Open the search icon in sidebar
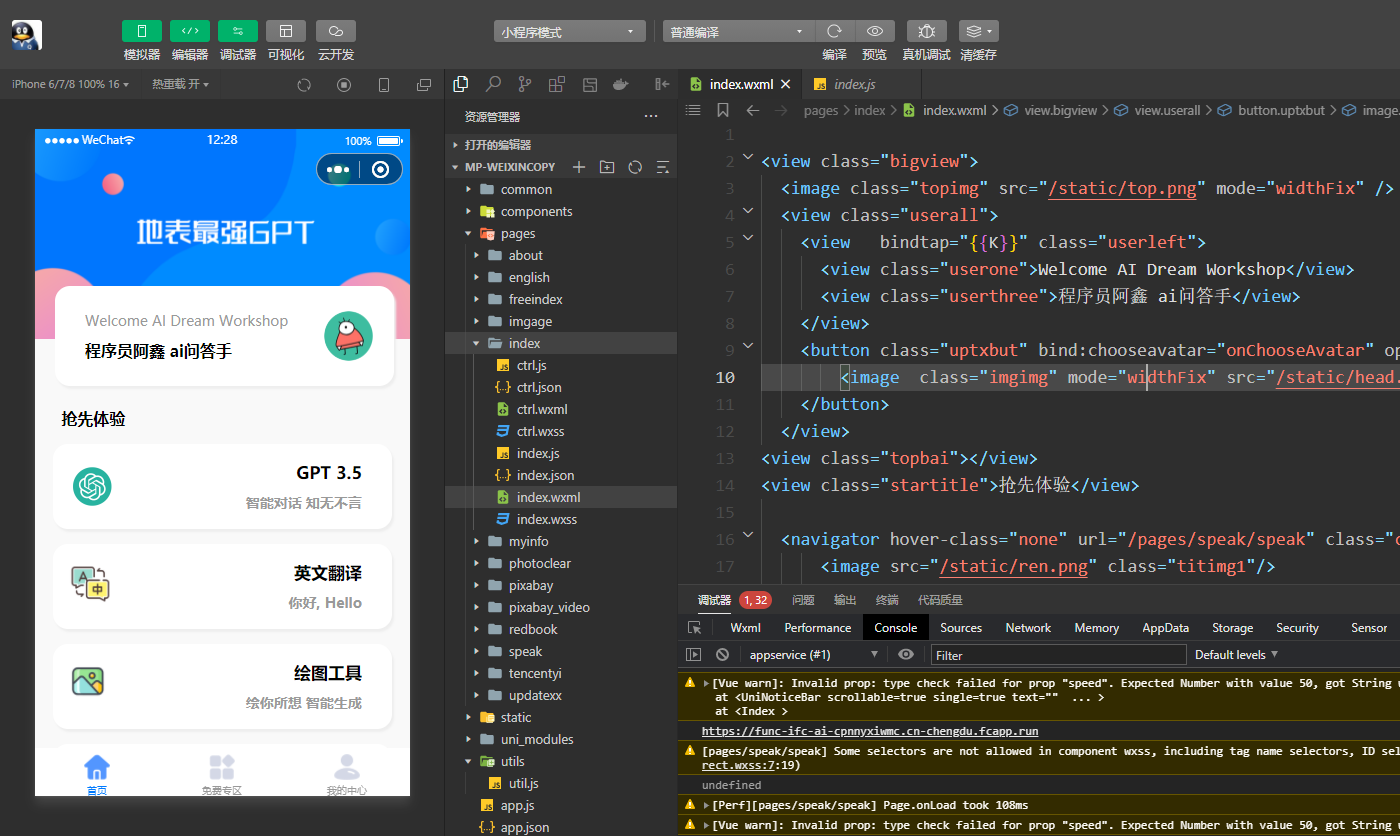 493,84
